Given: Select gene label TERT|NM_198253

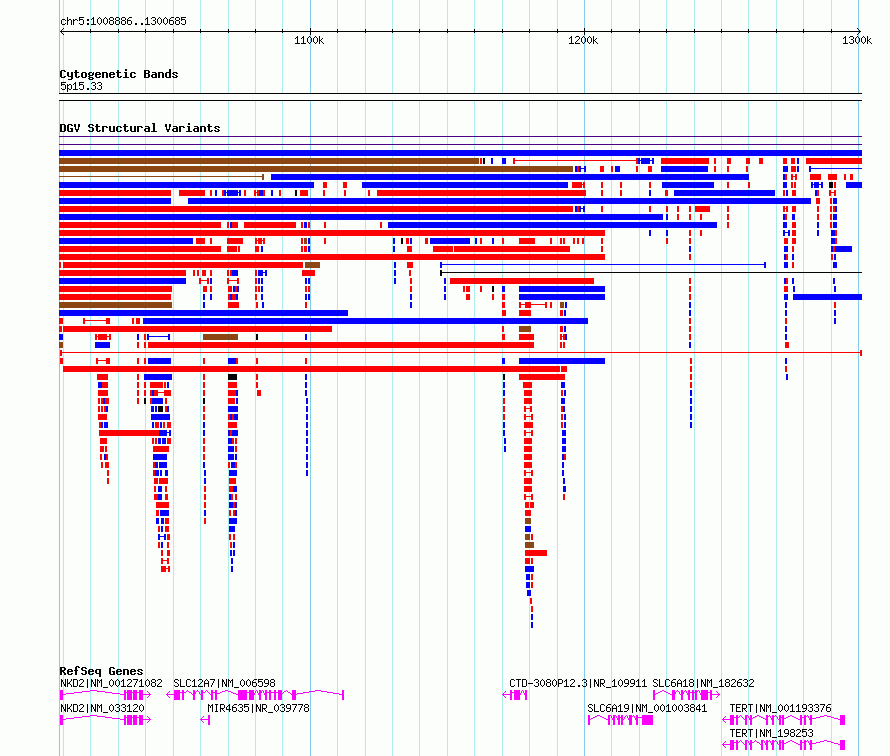Looking at the screenshot, I should pos(771,733).
